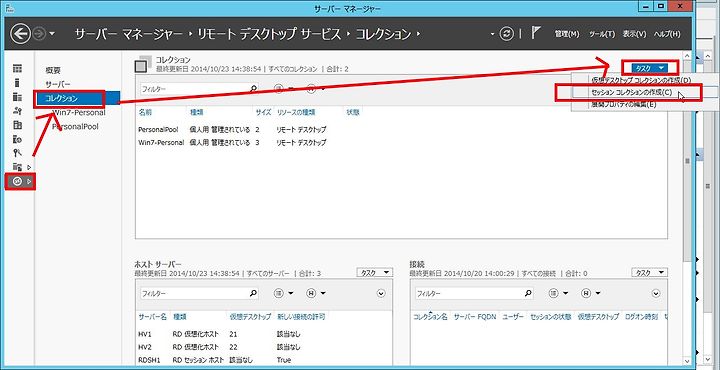Open the 管理(M) menu
The height and width of the screenshot is (370, 720).
567,34
